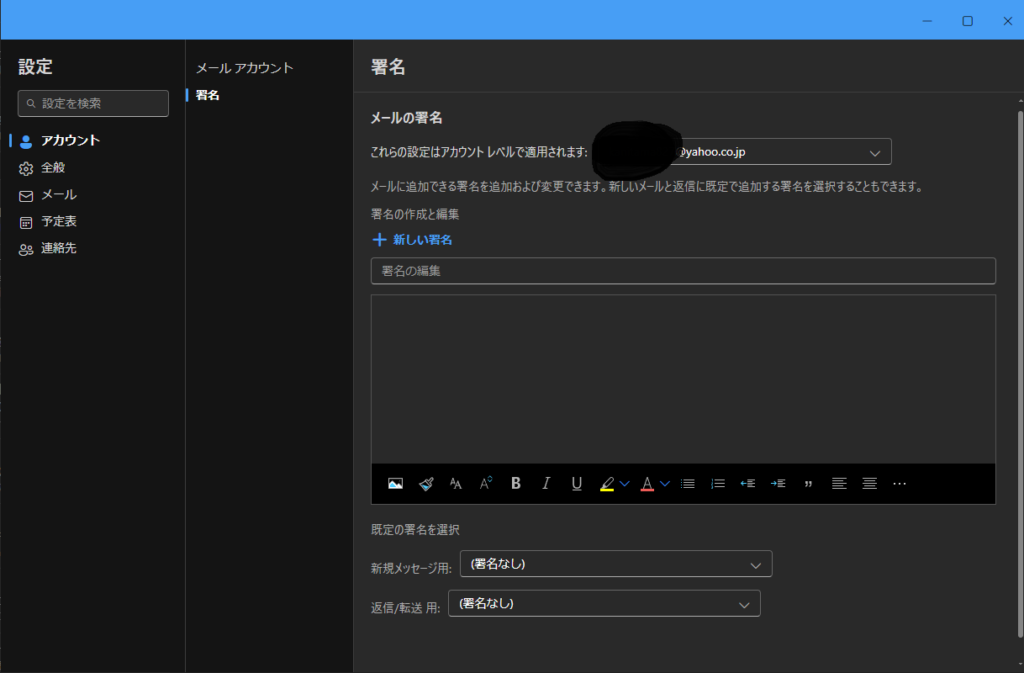Expand the highlight color dropdown arrow
Screen dimensions: 1024x673
(x=625, y=484)
